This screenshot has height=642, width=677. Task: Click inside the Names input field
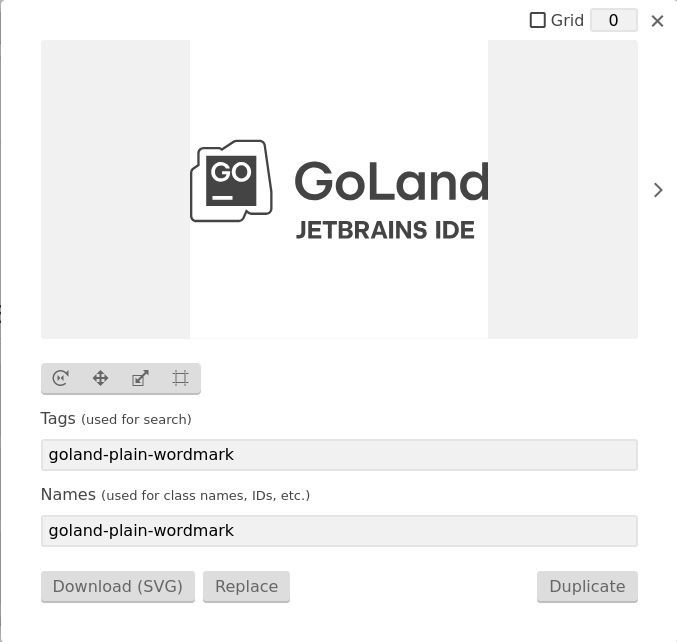click(x=339, y=531)
